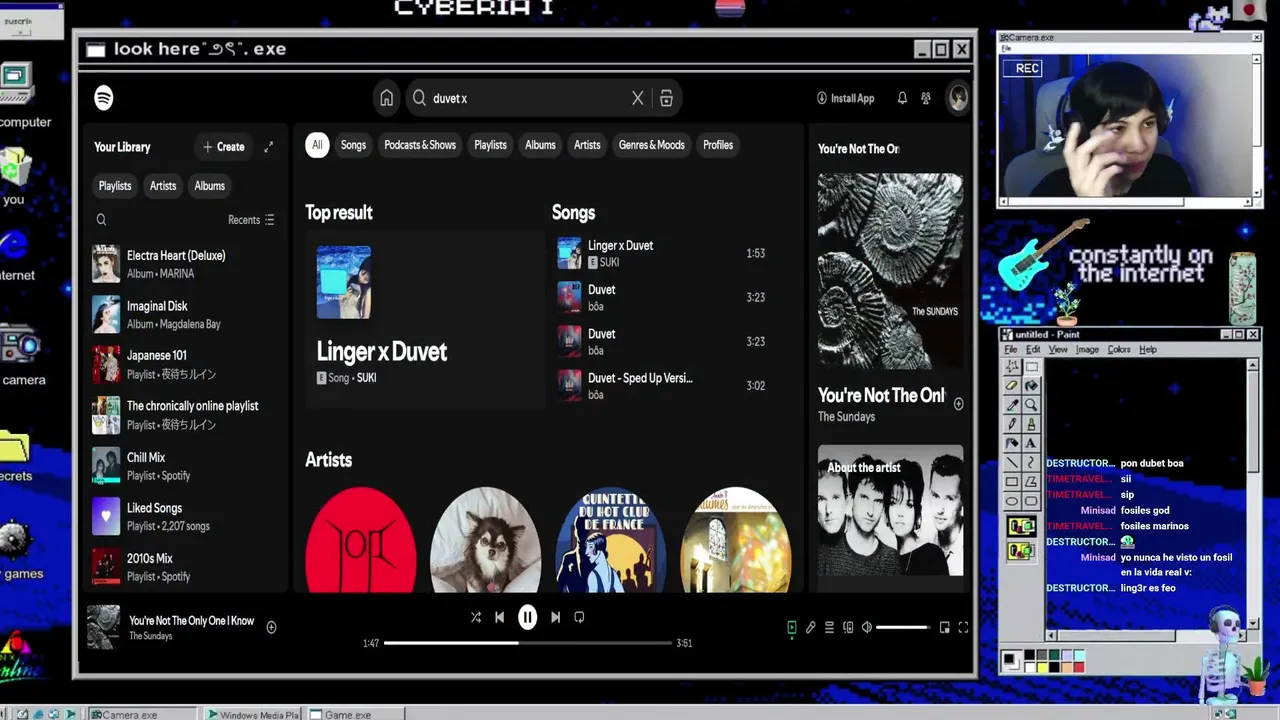Open Spotify Home via the house icon

[x=386, y=98]
